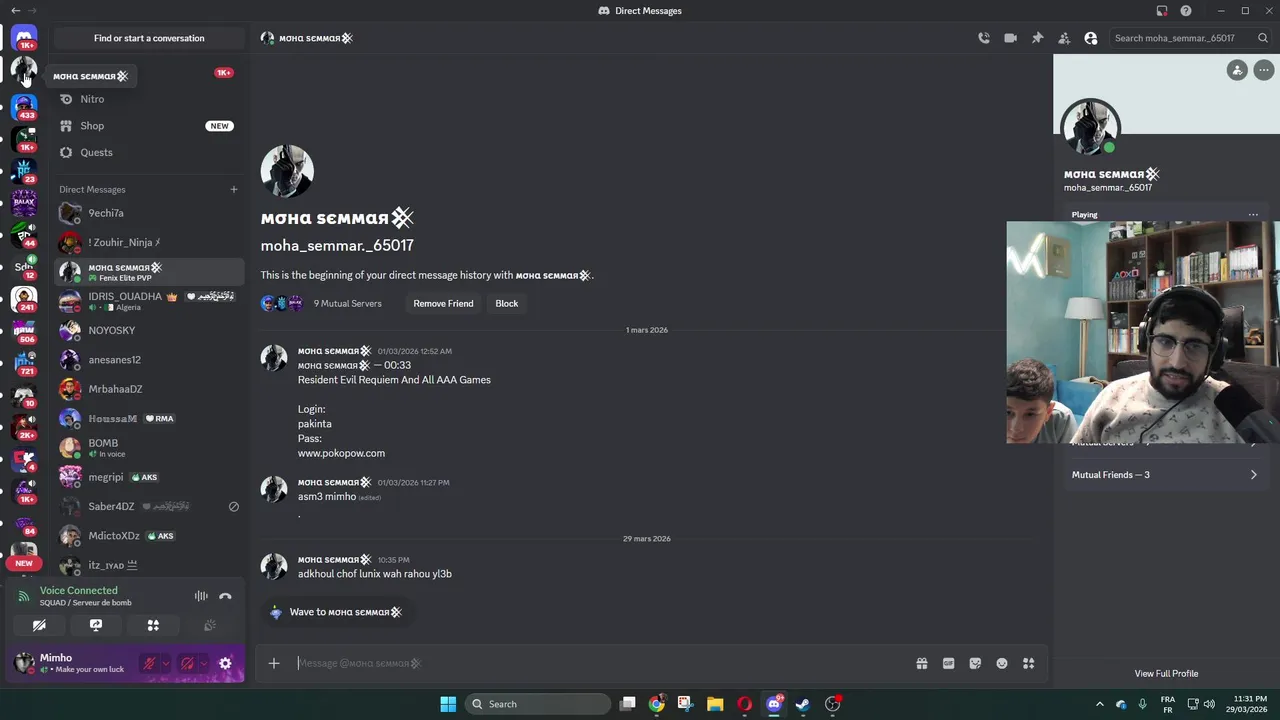The width and height of the screenshot is (1280, 720).
Task: Open Find or start a conversation box
Action: [149, 38]
